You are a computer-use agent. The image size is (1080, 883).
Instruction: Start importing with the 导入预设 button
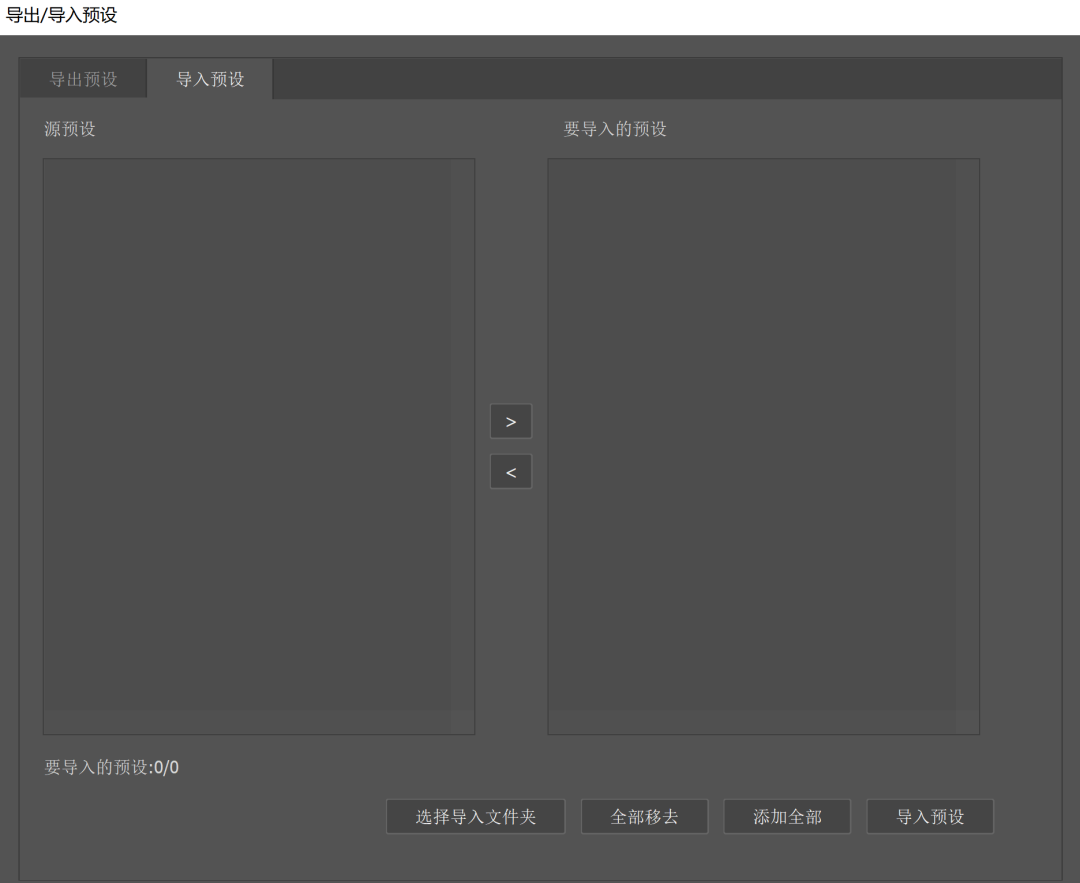[929, 816]
